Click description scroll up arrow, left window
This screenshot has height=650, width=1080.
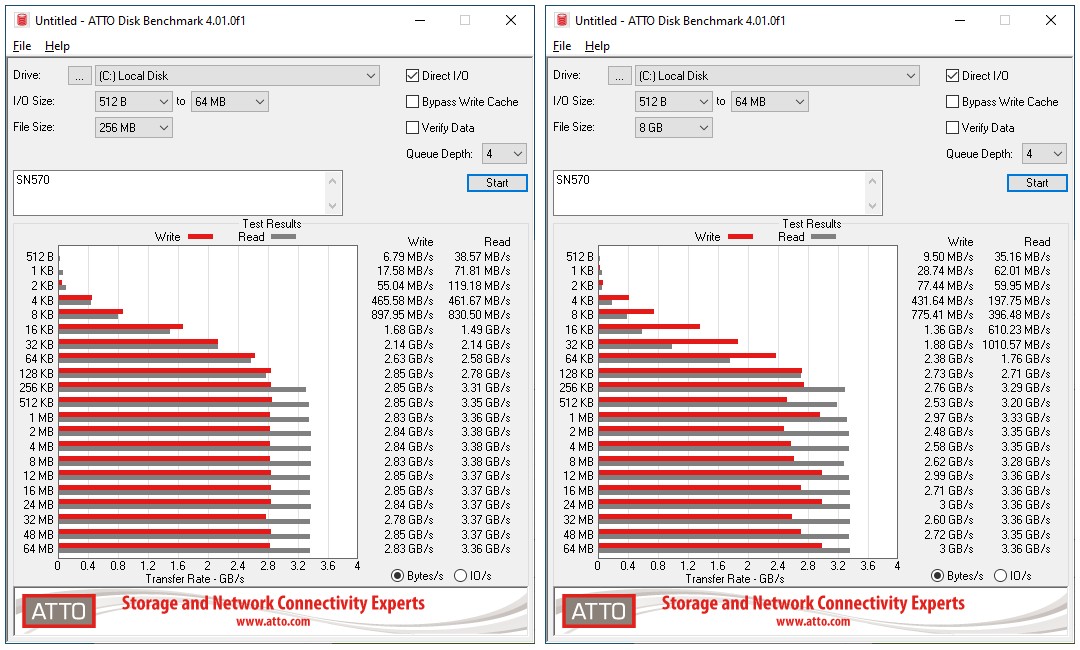coord(333,181)
